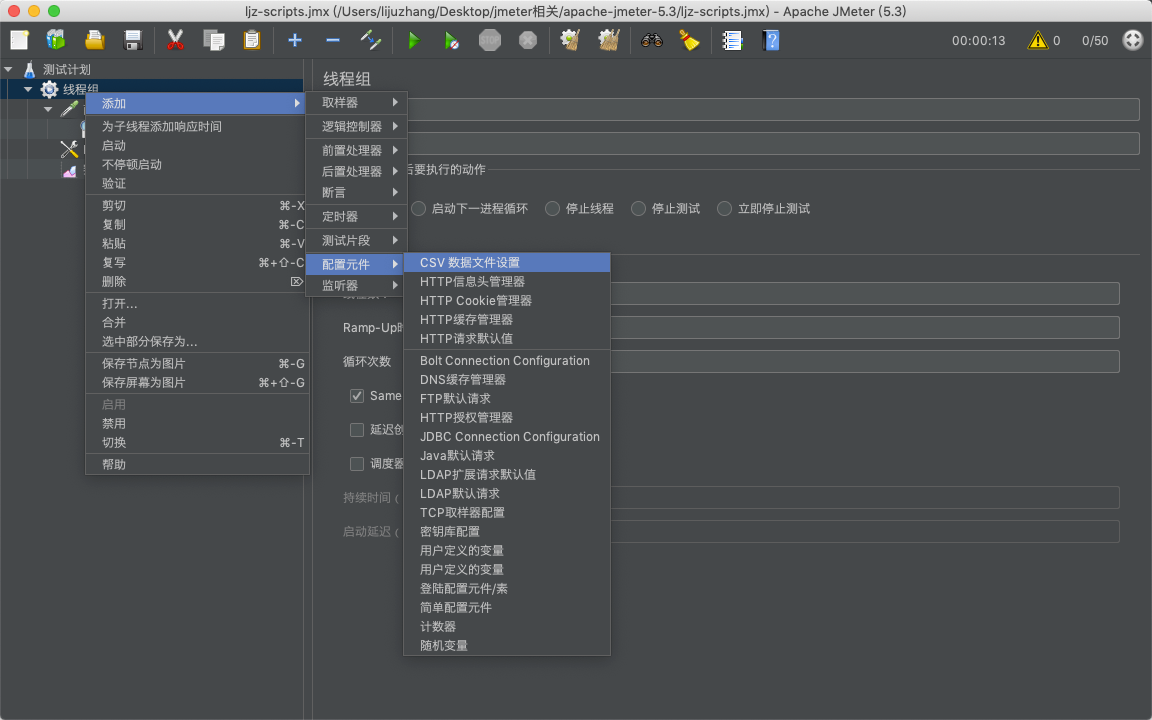Click the Reset Search broom icon
Screen dimensions: 1152x720
tap(689, 40)
